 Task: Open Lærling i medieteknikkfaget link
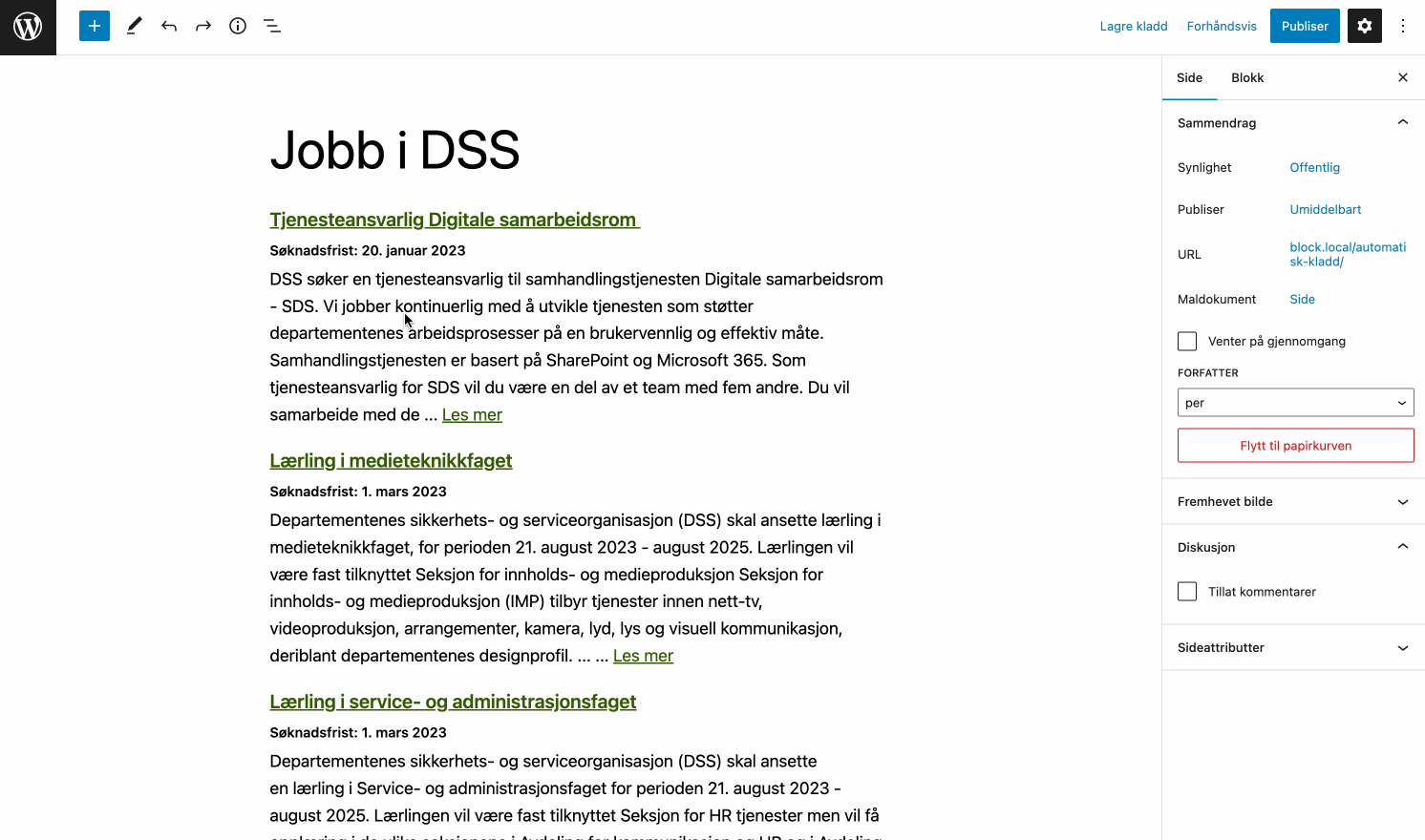[x=391, y=461]
